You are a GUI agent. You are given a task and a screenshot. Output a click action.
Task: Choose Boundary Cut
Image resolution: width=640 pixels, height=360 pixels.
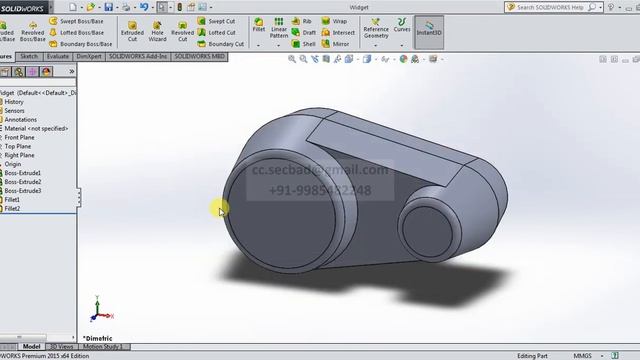click(x=220, y=44)
